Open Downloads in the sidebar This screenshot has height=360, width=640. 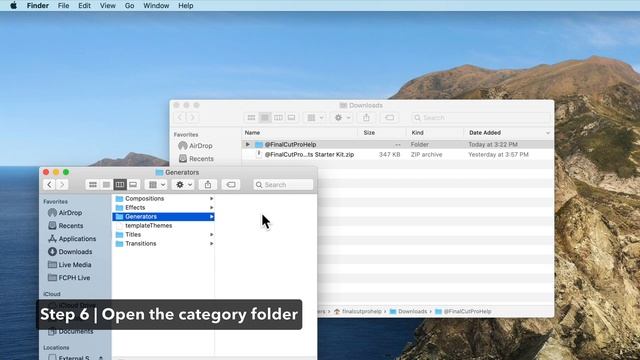point(70,252)
